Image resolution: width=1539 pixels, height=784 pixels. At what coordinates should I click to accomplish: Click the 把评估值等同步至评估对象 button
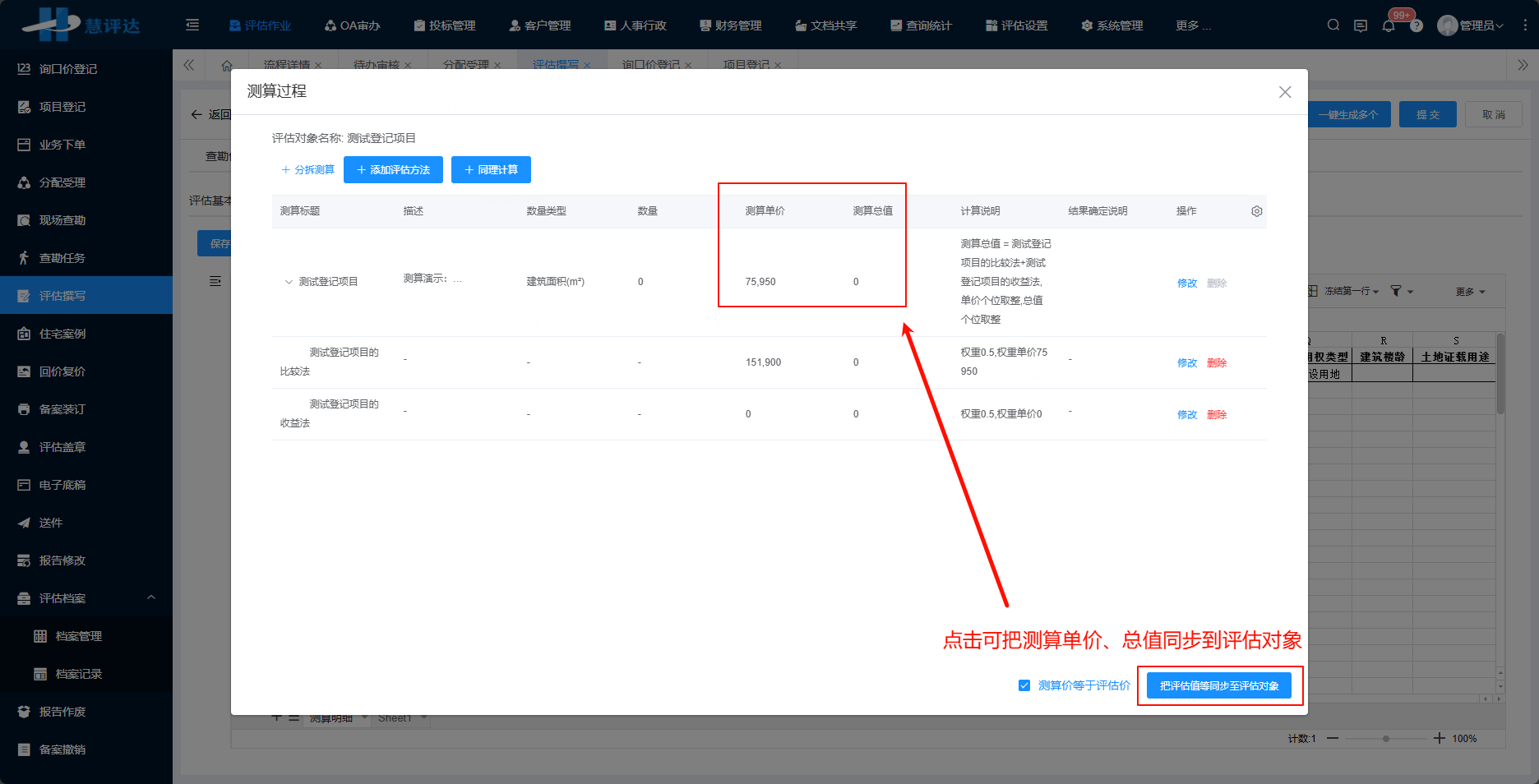point(1219,685)
